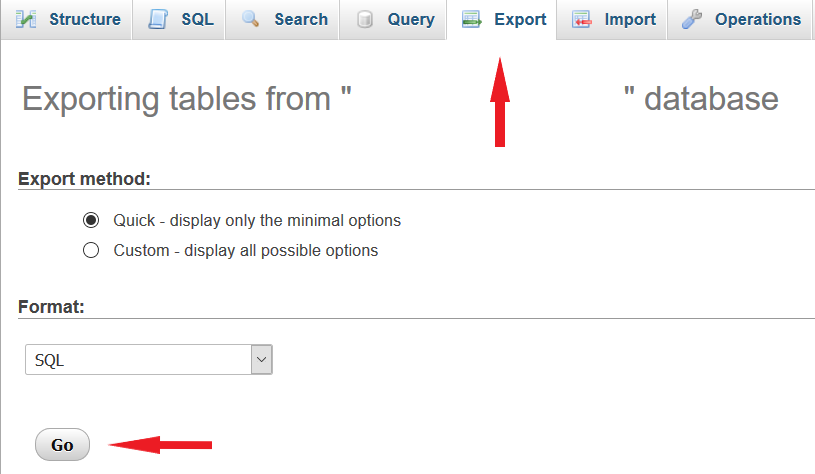Click the "Quick - display only the minimal options" label
815x474 pixels.
(257, 220)
